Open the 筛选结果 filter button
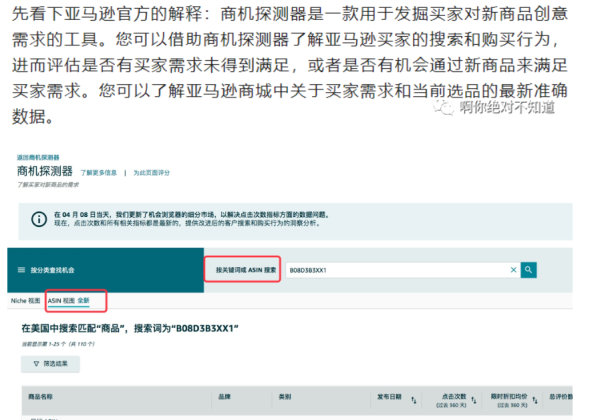 click(x=51, y=364)
